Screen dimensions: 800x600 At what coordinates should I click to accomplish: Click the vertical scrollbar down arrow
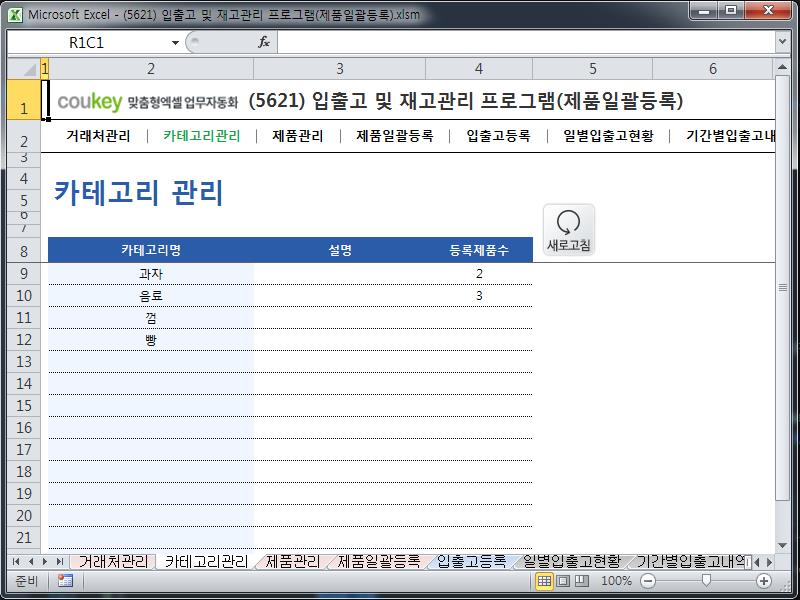783,545
